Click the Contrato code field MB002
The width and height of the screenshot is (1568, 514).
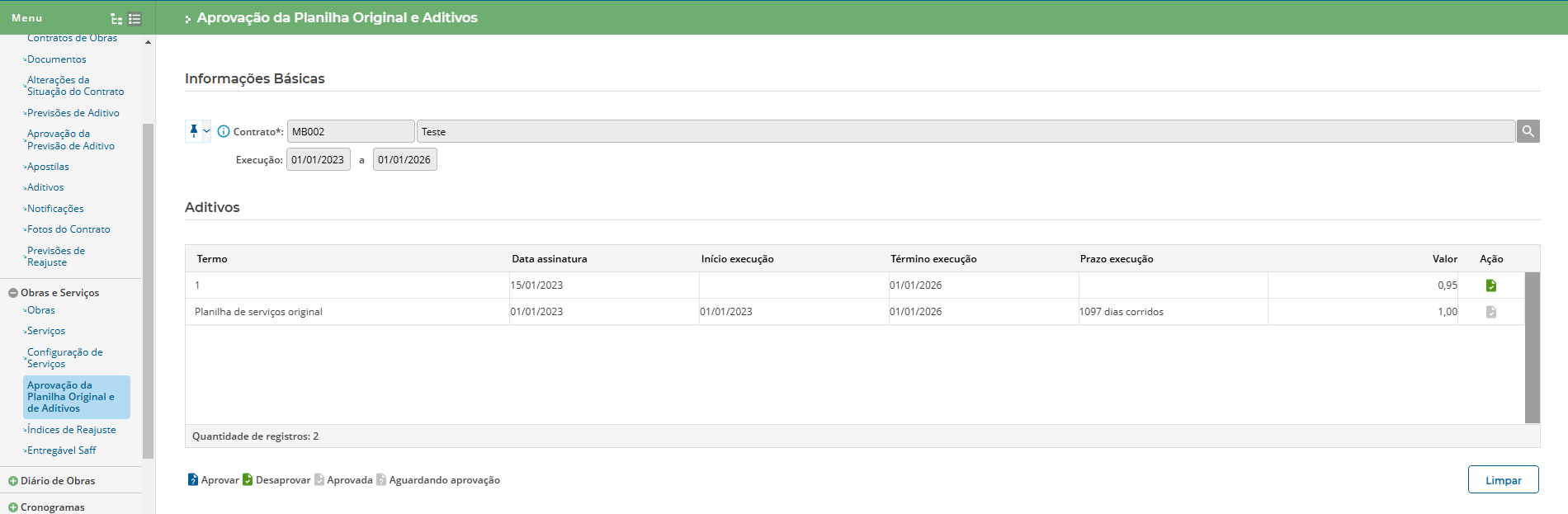(350, 131)
